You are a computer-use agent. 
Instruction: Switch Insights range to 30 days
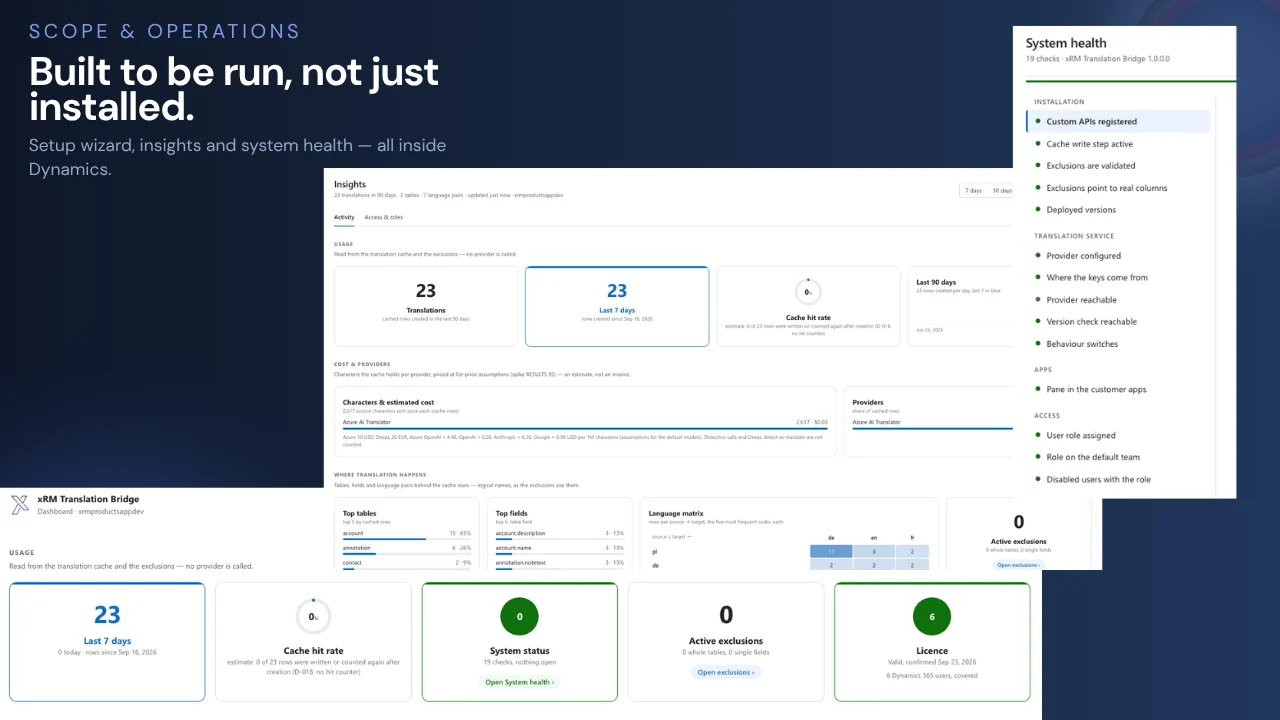(x=1002, y=190)
